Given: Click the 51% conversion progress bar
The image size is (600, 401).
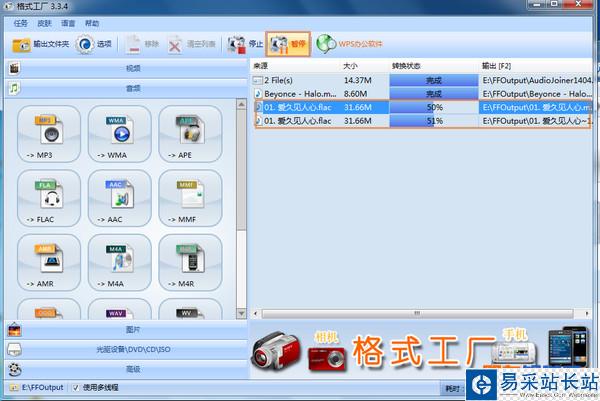Looking at the screenshot, I should (x=434, y=121).
